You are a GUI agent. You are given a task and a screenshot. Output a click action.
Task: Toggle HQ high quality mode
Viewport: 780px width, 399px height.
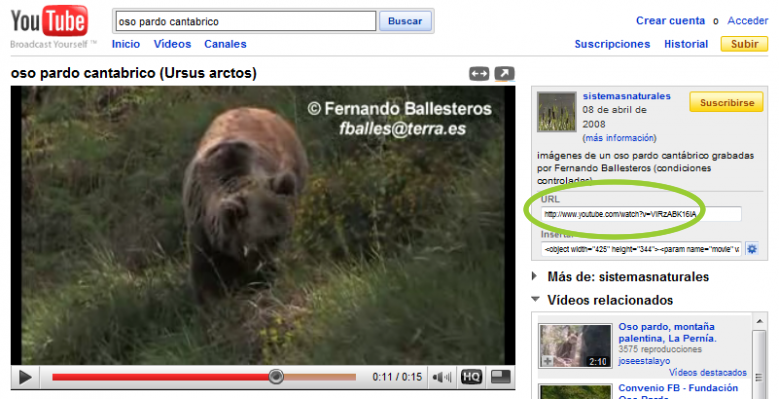click(x=471, y=377)
